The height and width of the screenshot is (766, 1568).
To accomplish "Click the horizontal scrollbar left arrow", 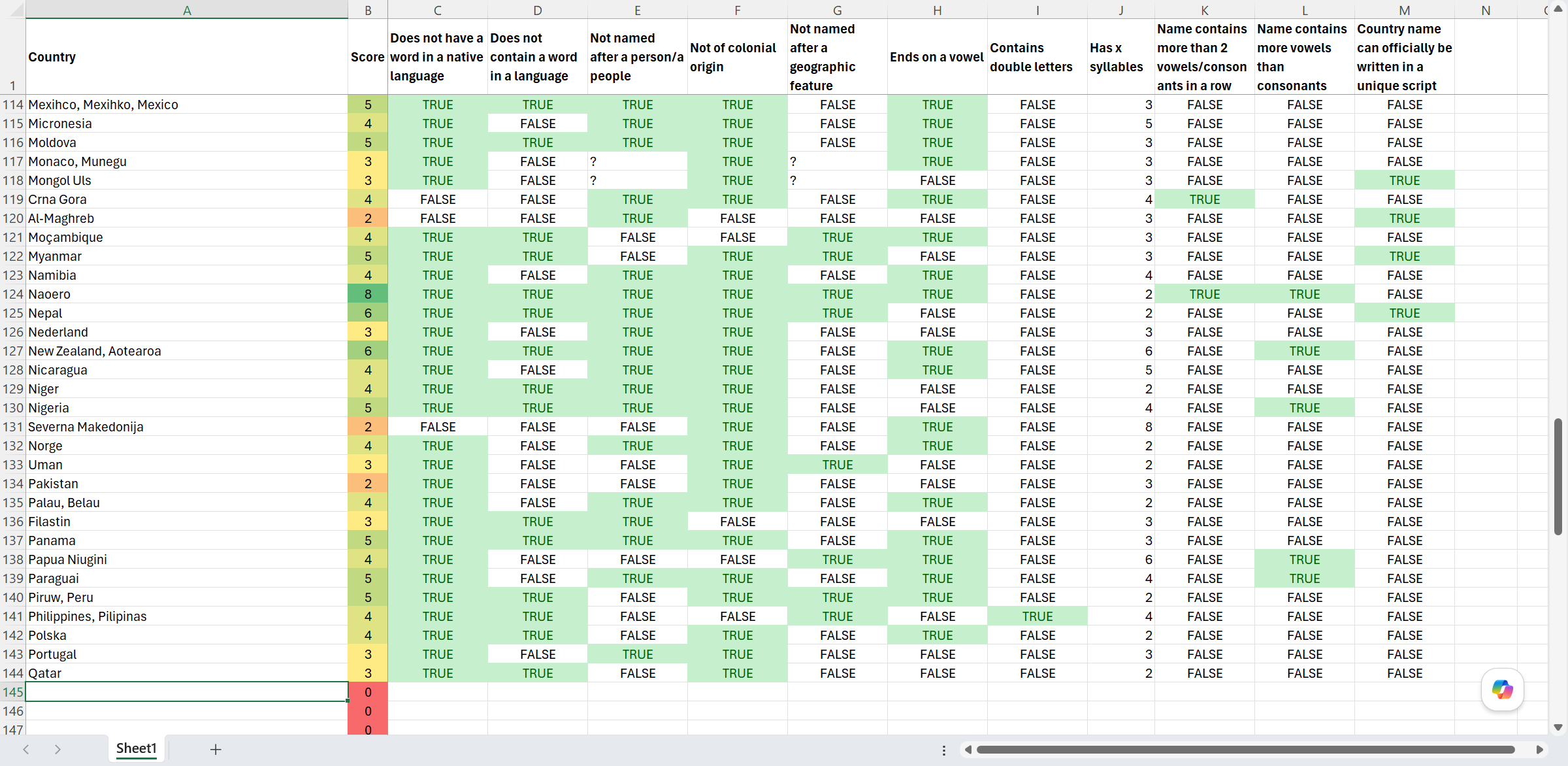I will point(968,750).
